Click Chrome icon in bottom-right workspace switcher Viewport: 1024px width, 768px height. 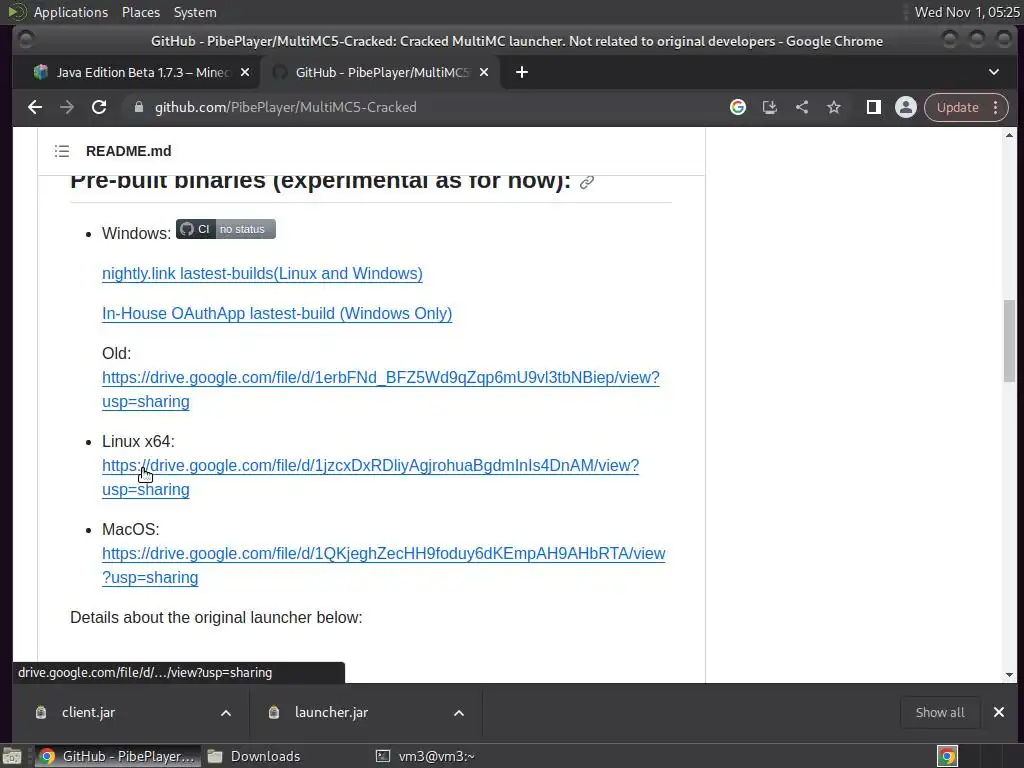point(947,756)
